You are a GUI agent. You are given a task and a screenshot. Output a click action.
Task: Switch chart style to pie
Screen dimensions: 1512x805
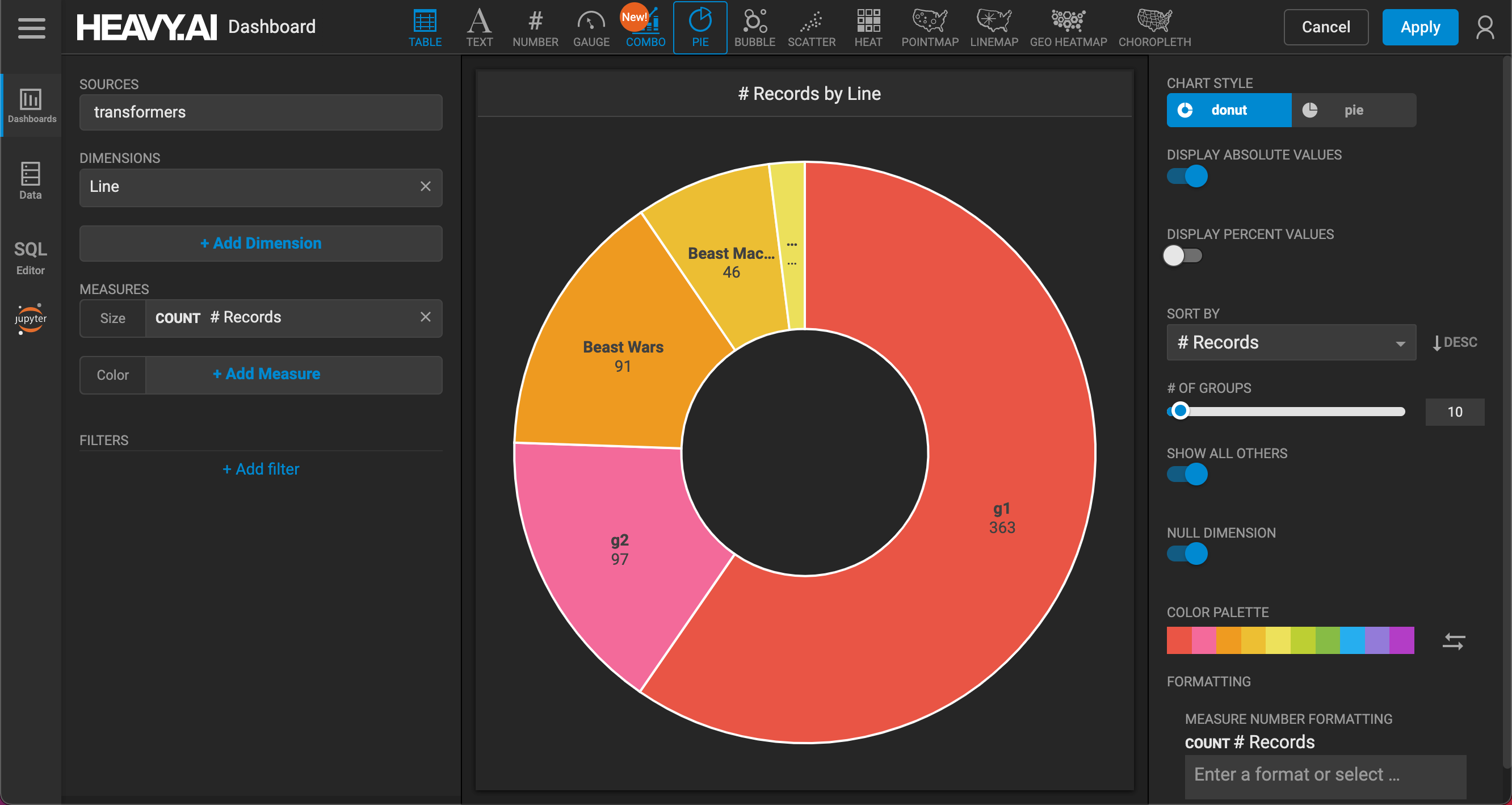1354,110
